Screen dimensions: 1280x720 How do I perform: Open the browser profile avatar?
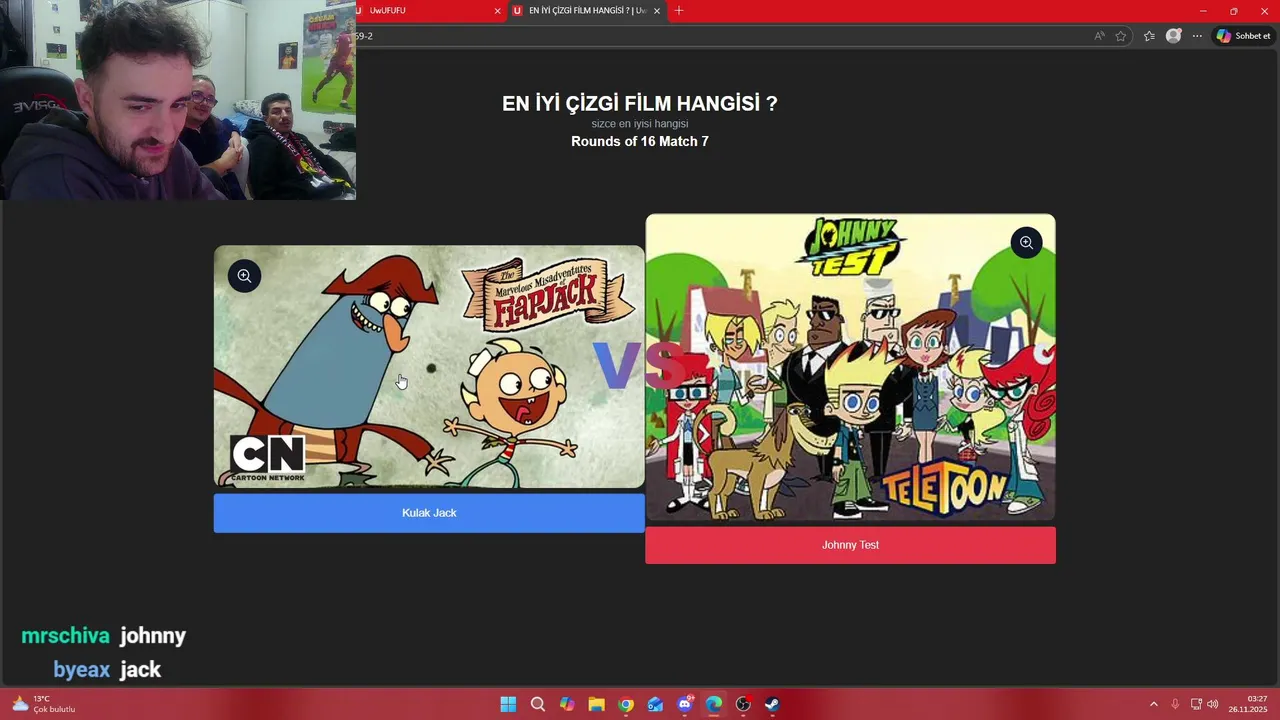coord(1173,36)
